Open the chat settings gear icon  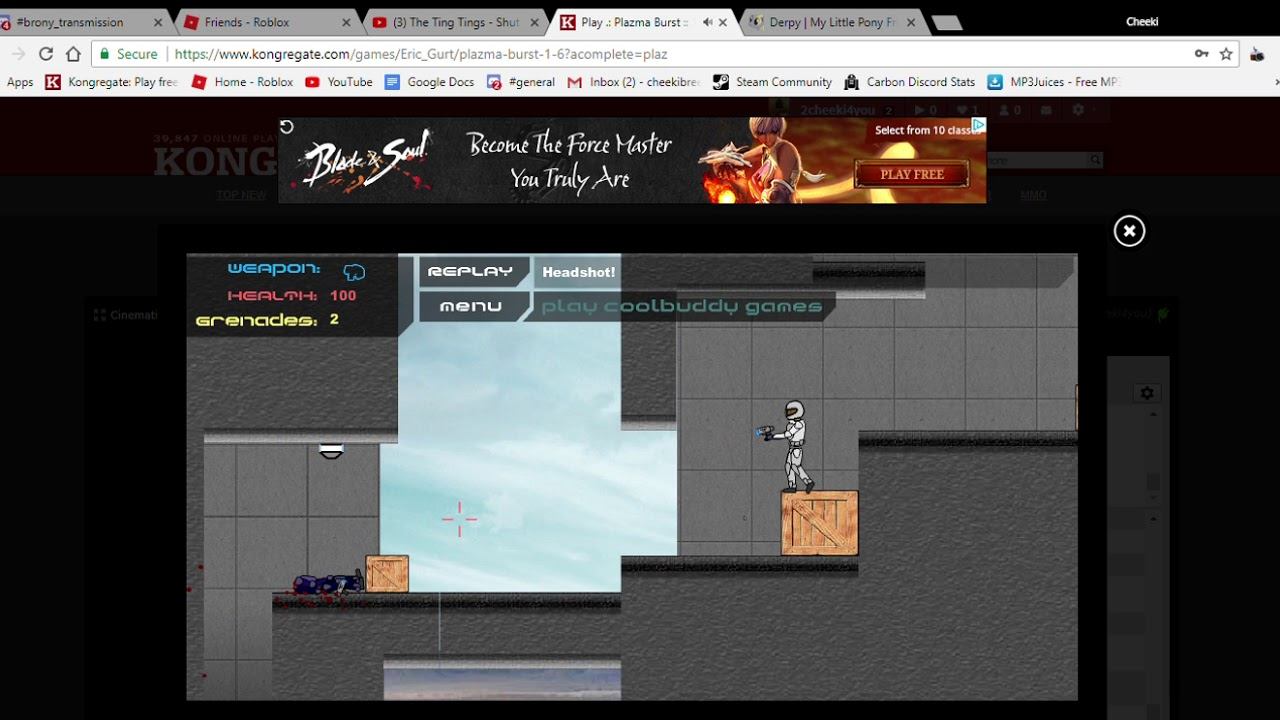coord(1147,393)
